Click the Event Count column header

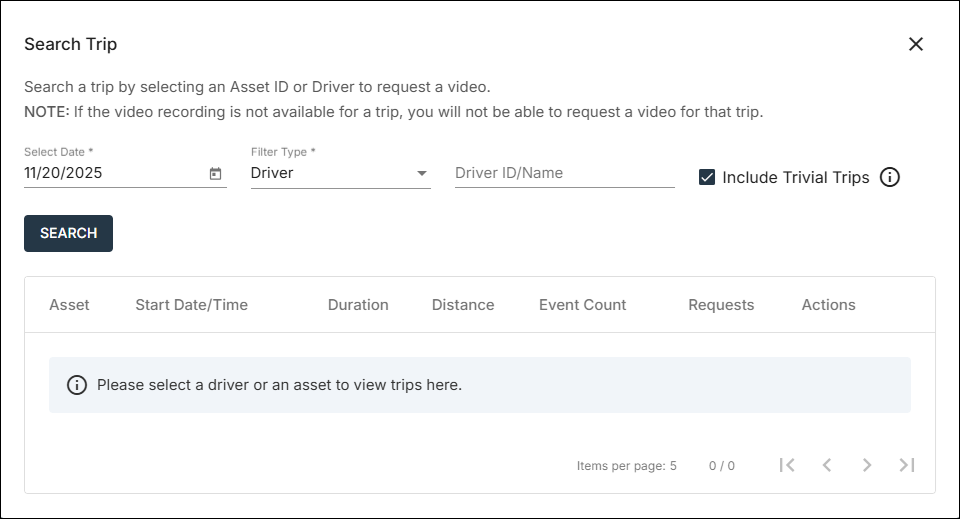(x=582, y=305)
